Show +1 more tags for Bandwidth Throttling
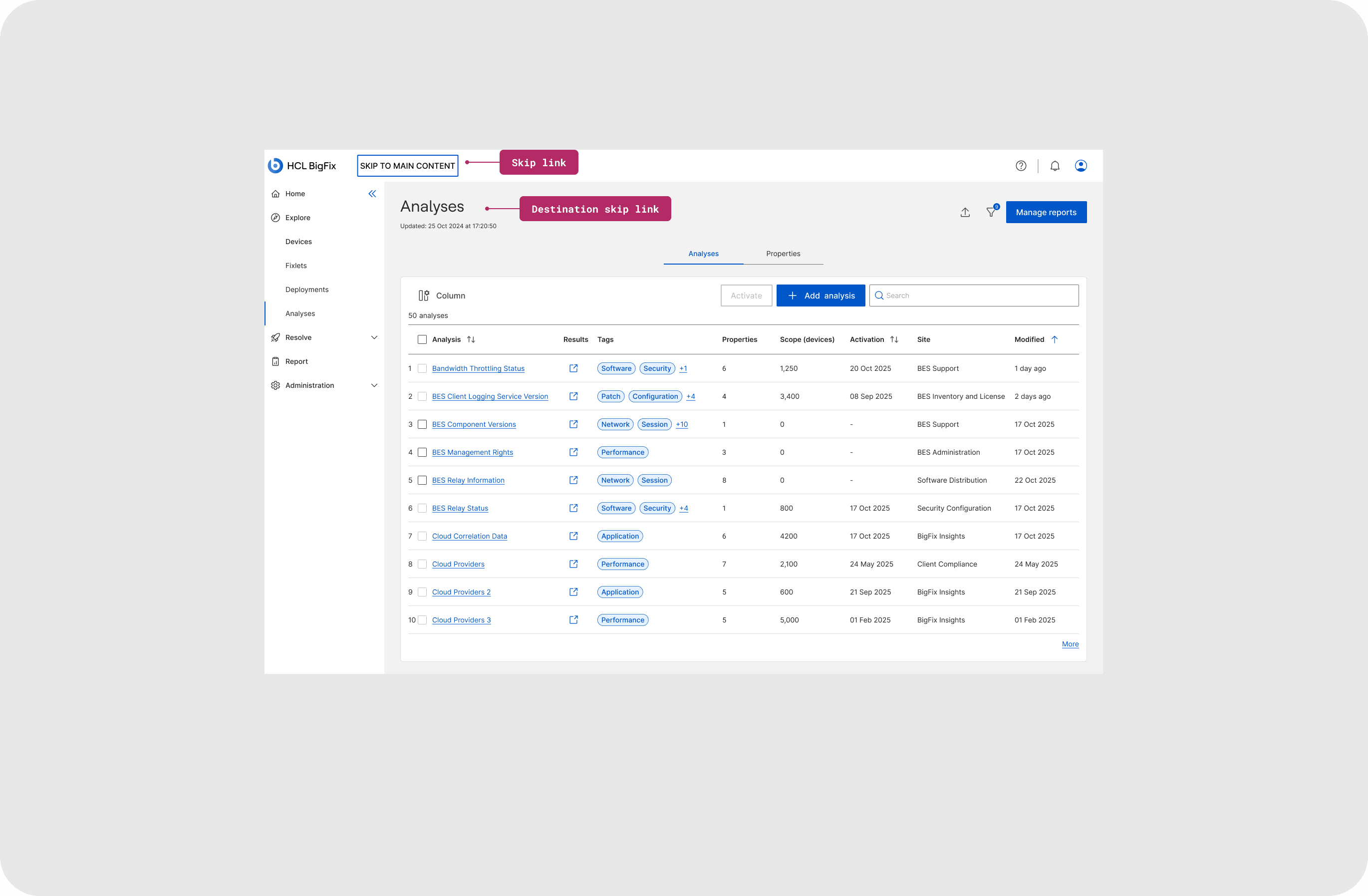Image resolution: width=1368 pixels, height=896 pixels. [x=683, y=368]
